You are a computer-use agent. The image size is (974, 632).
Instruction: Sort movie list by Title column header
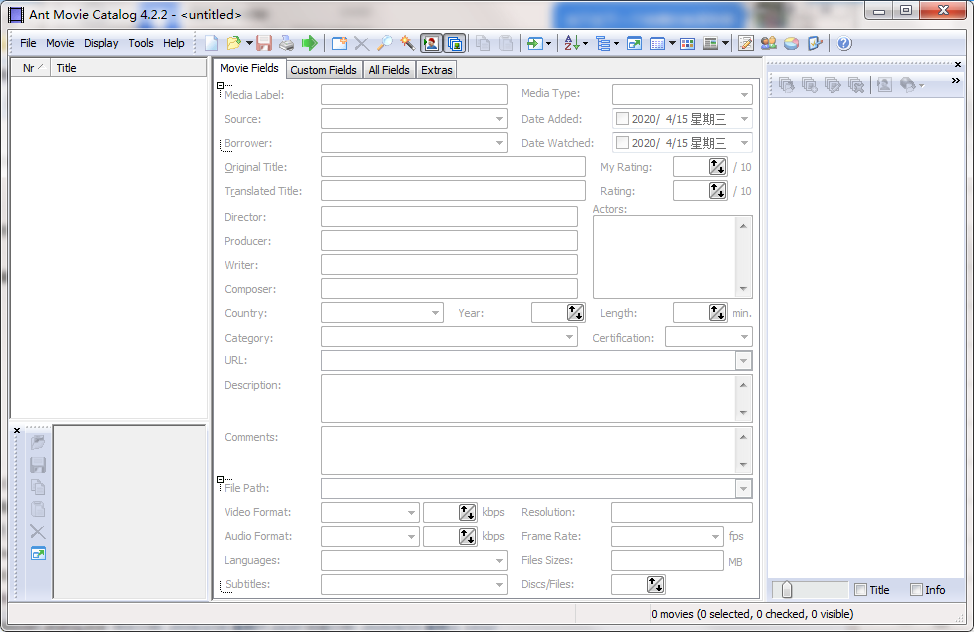(x=129, y=68)
